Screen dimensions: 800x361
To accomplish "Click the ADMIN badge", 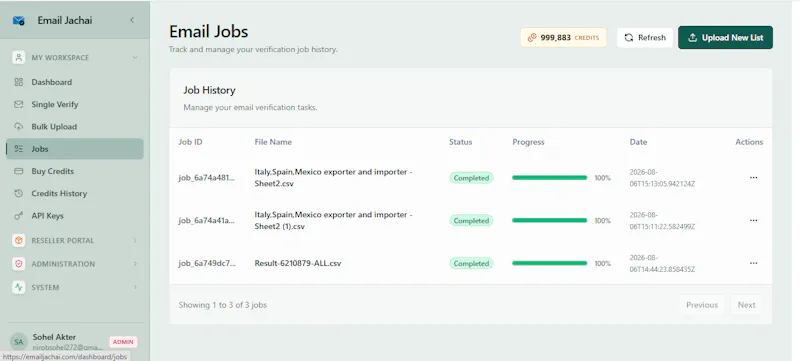I will [123, 342].
